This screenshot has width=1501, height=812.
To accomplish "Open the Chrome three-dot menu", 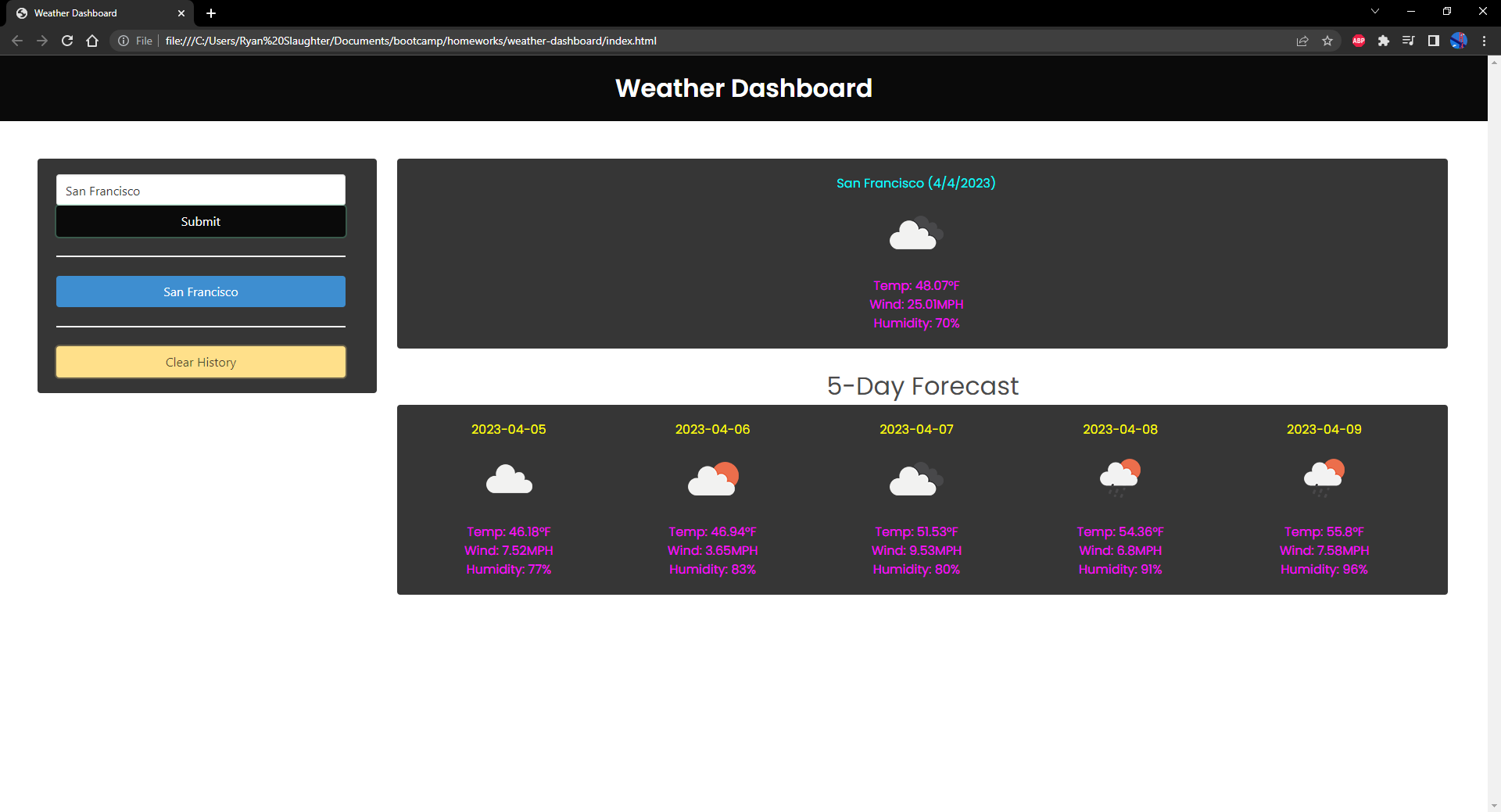I will (1484, 41).
